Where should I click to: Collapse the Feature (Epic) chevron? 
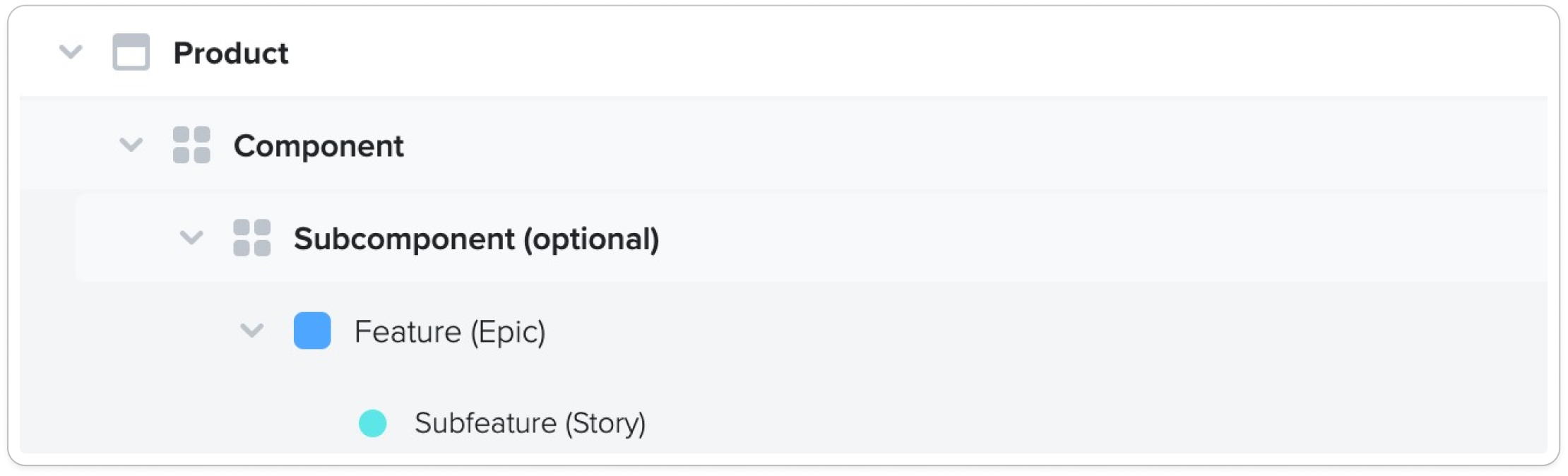point(252,331)
